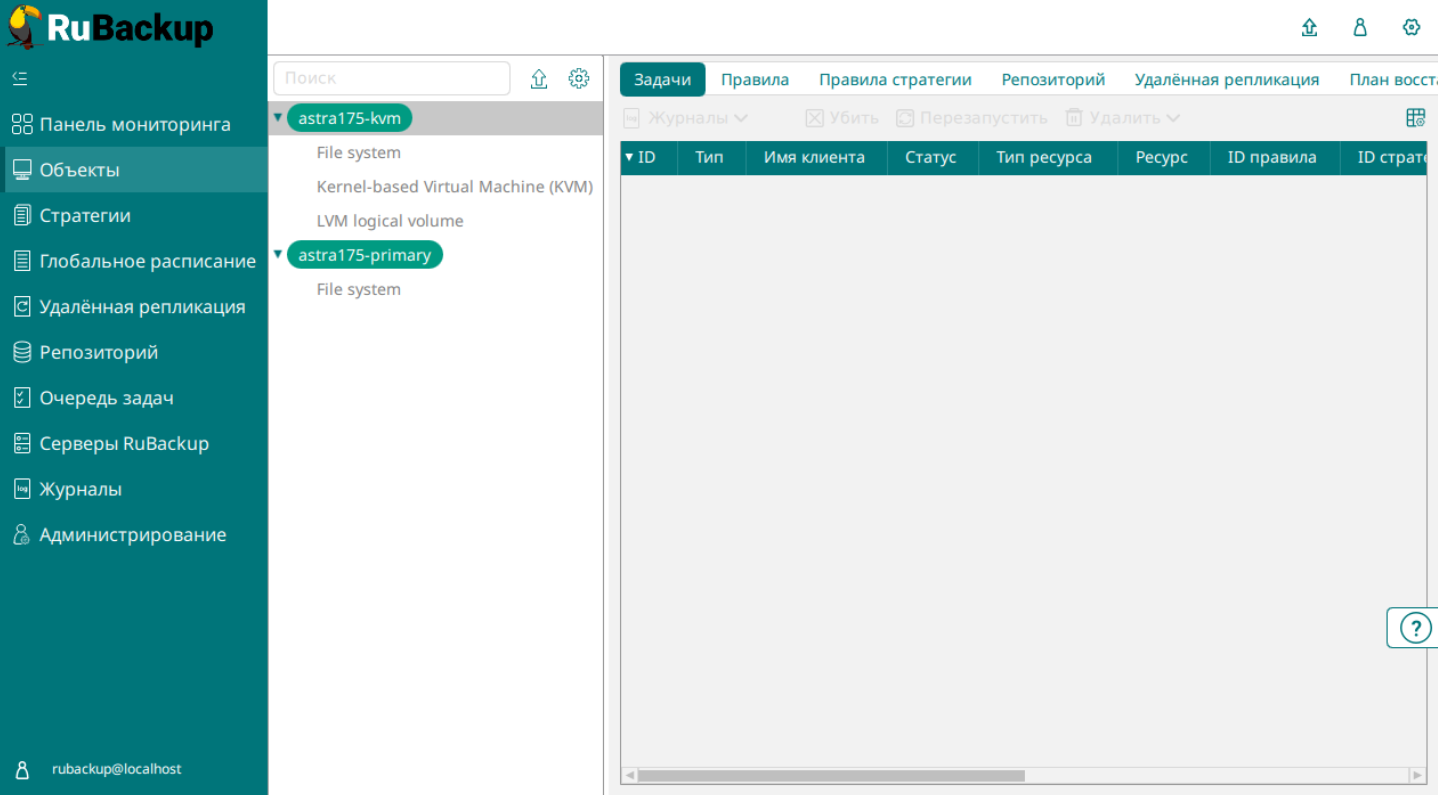Image resolution: width=1438 pixels, height=795 pixels.
Task: Open the user profile icon in header
Action: point(1360,28)
